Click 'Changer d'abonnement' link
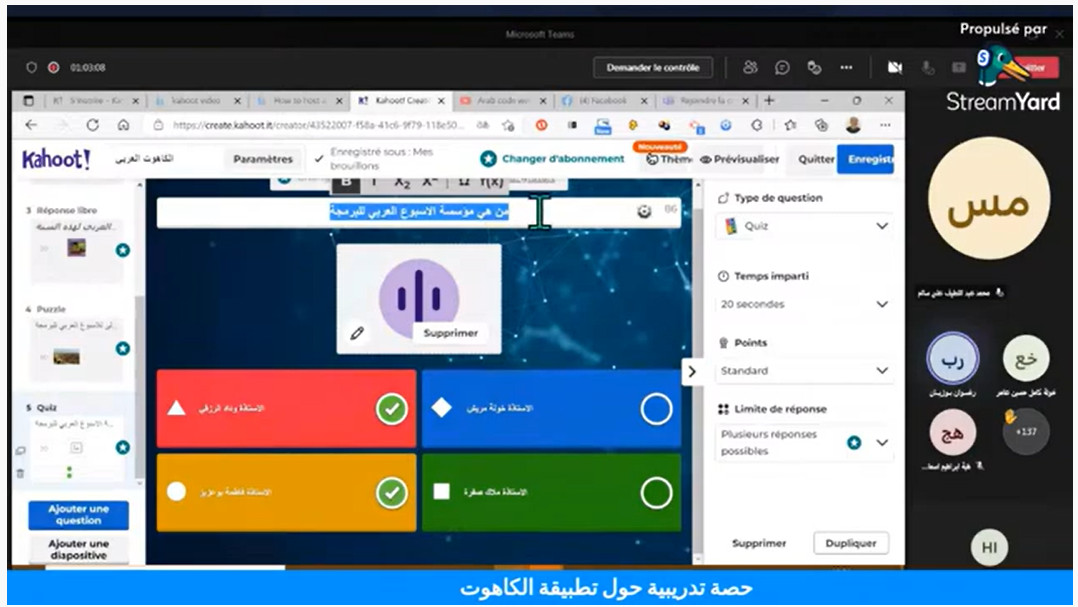This screenshot has height=607, width=1078. (553, 159)
